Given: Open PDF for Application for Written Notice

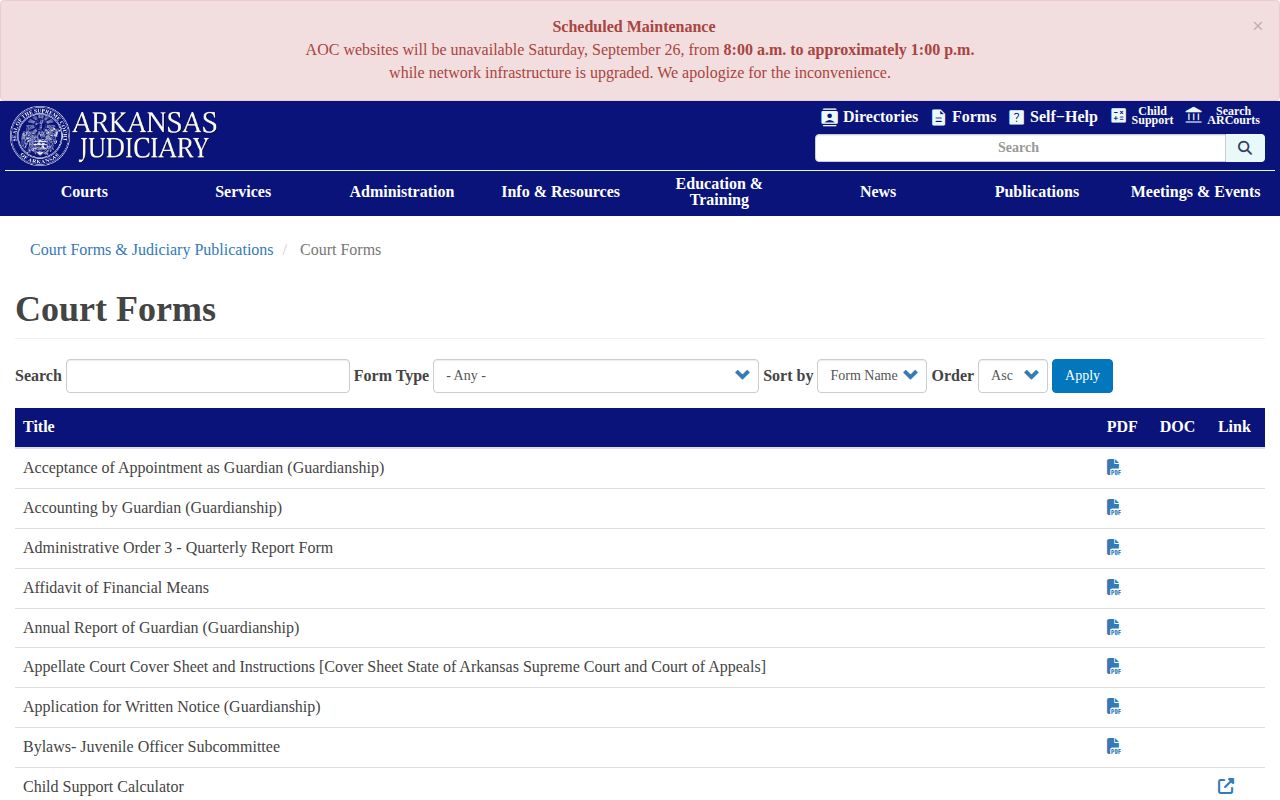Looking at the screenshot, I should (x=1114, y=706).
